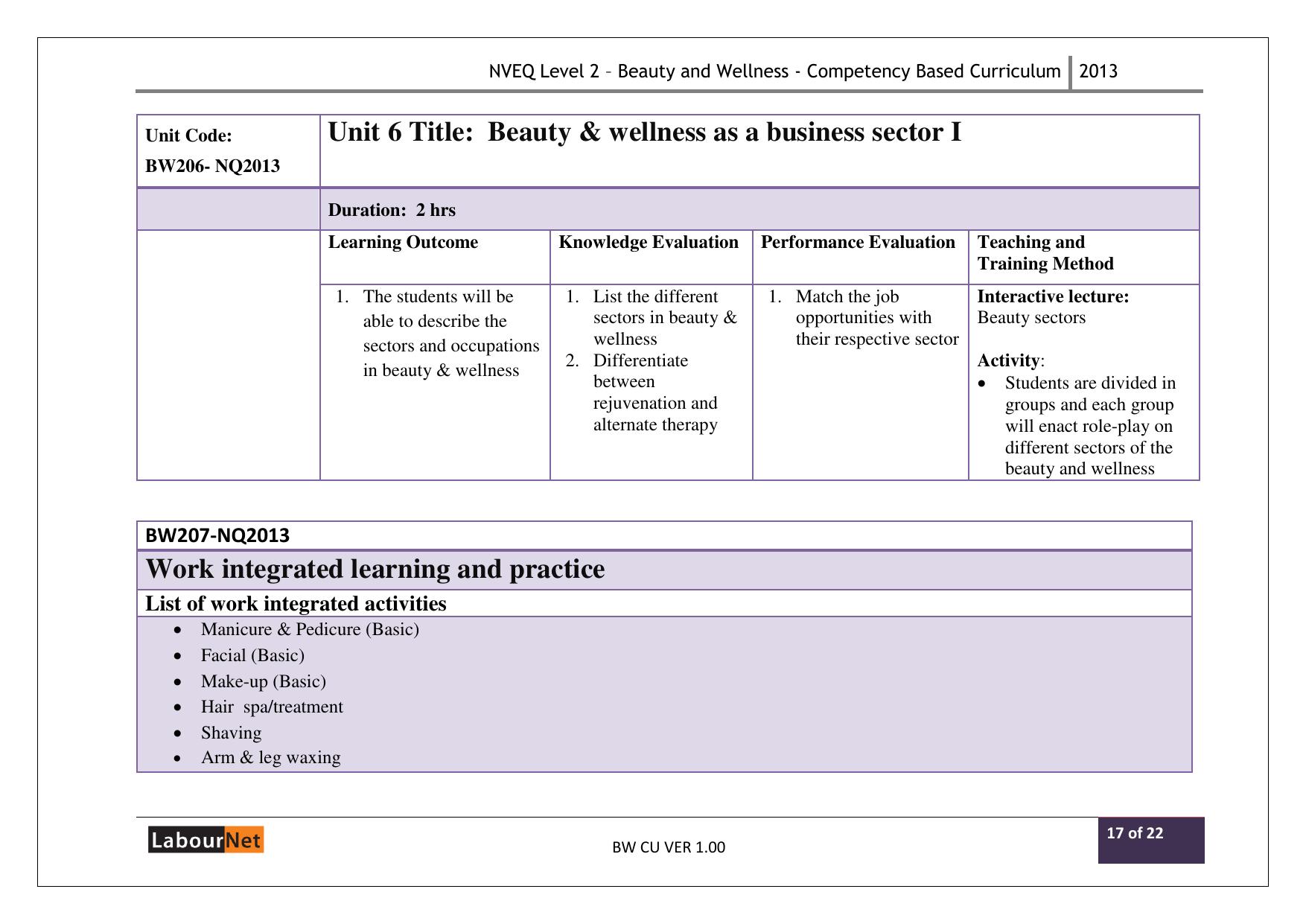Click 'List the different sectors in beauty & wellness'
The width and height of the screenshot is (1306, 924).
665,318
